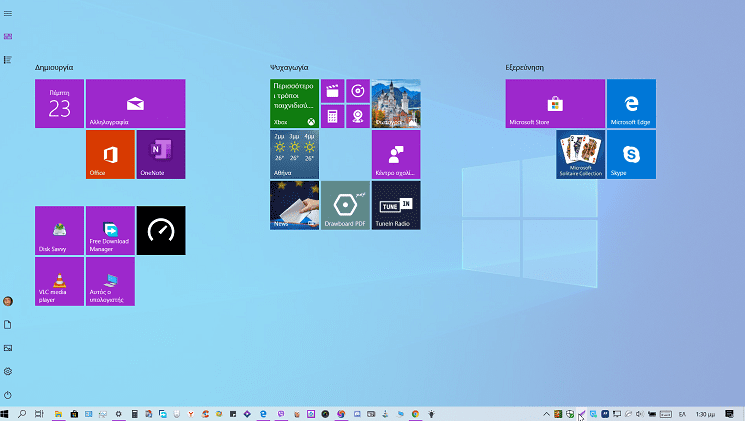Open Viber on taskbar
Viewport: 745px width, 421px height.
click(x=281, y=414)
